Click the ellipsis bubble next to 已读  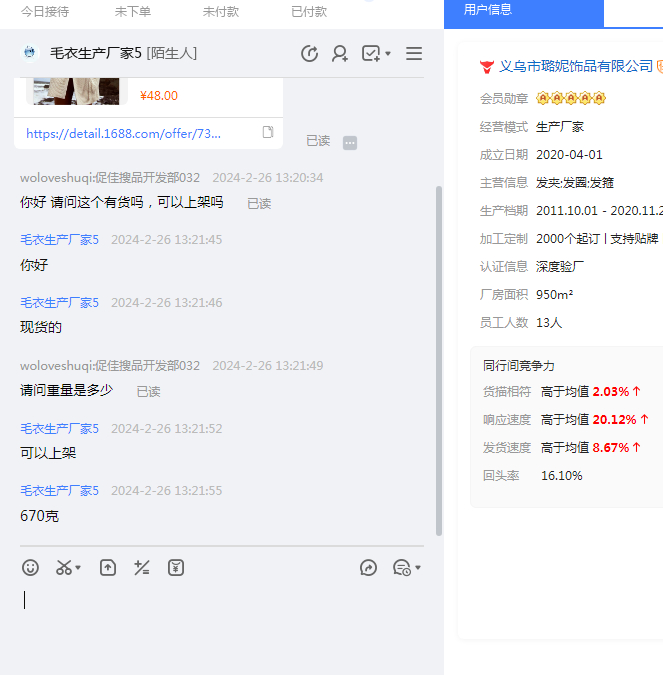click(x=350, y=142)
